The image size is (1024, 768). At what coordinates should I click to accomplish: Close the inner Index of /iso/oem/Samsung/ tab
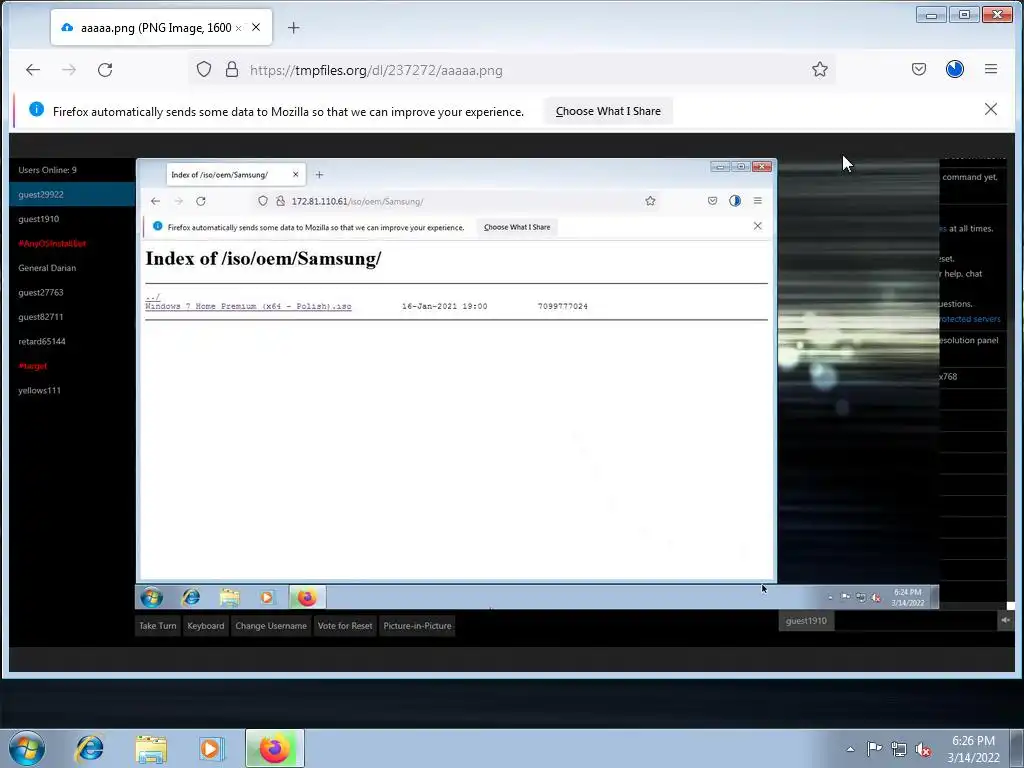coord(295,174)
